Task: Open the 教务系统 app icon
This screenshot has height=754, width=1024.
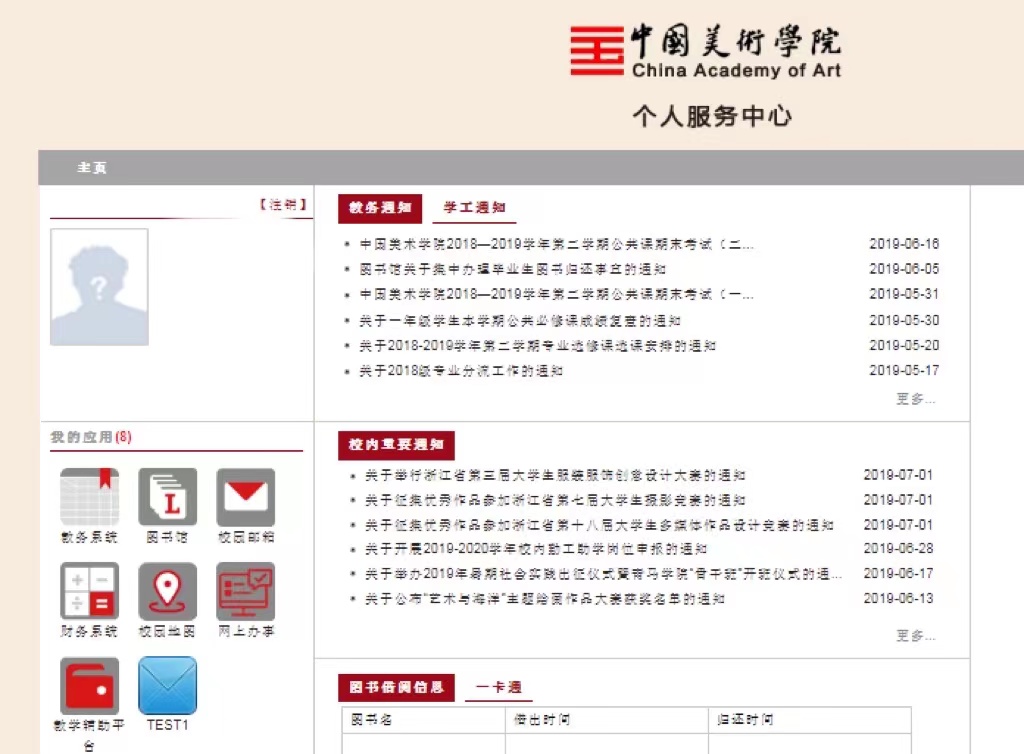Action: click(x=89, y=497)
